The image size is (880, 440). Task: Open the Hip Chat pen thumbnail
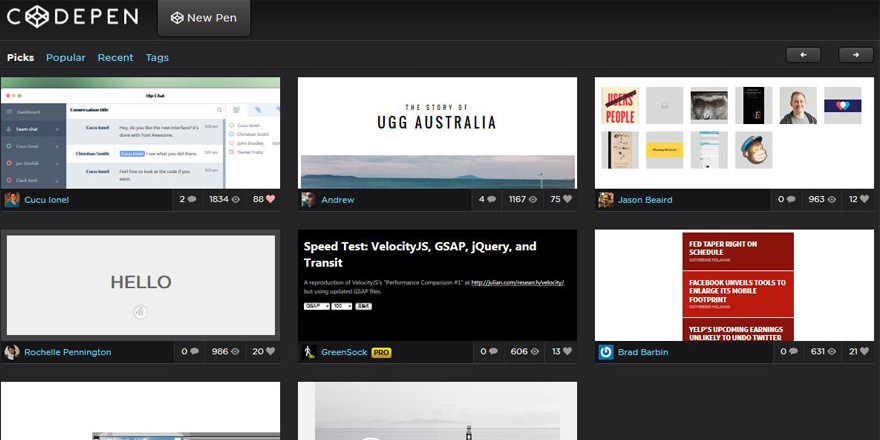140,133
